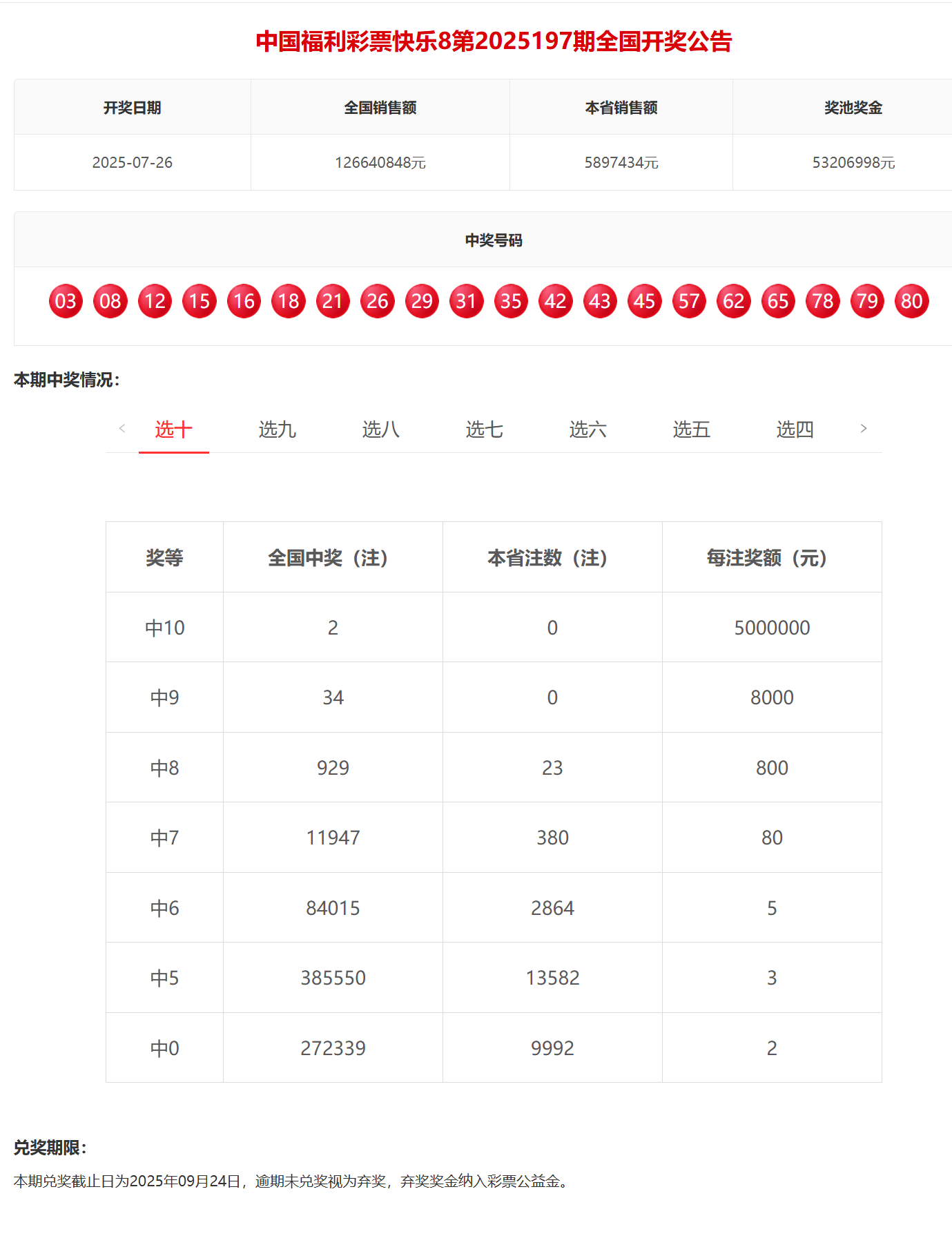This screenshot has height=1245, width=952.
Task: Click the 5000000 prize amount cell
Action: [x=772, y=628]
